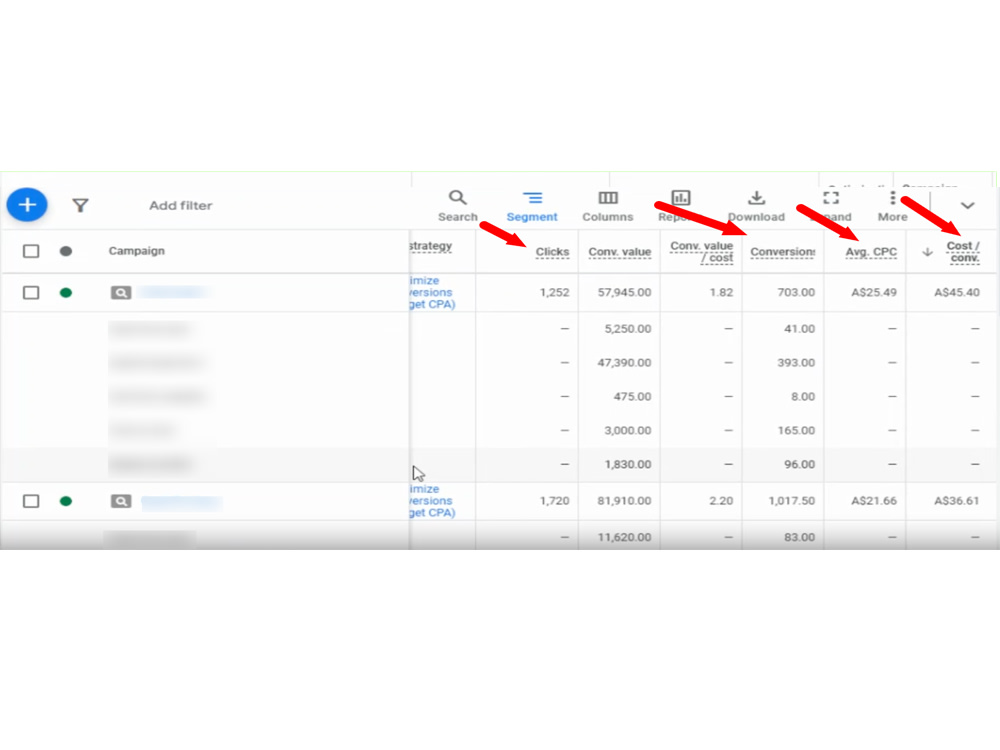Screen dimensions: 1000x750
Task: Collapse the chart with the chevron
Action: tap(967, 205)
